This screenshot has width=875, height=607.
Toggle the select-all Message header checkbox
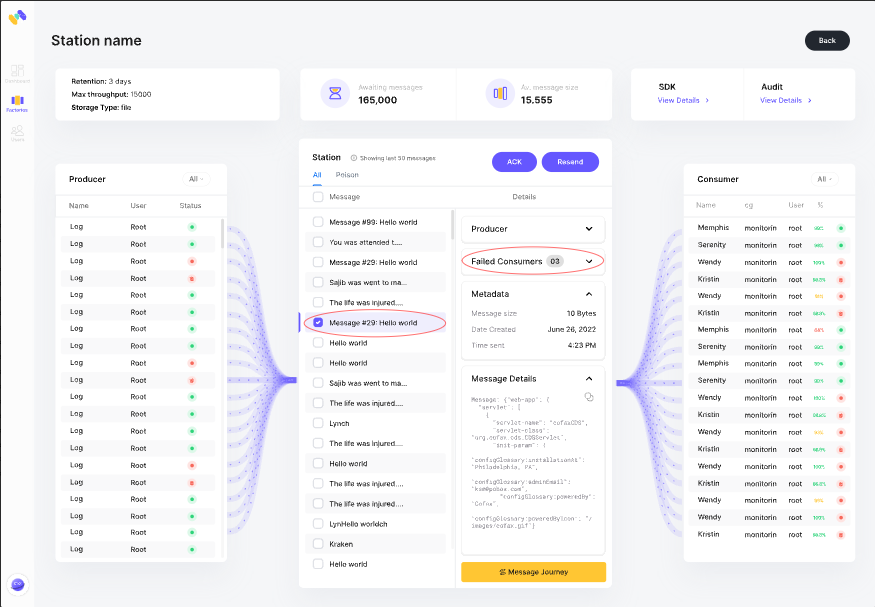[318, 197]
